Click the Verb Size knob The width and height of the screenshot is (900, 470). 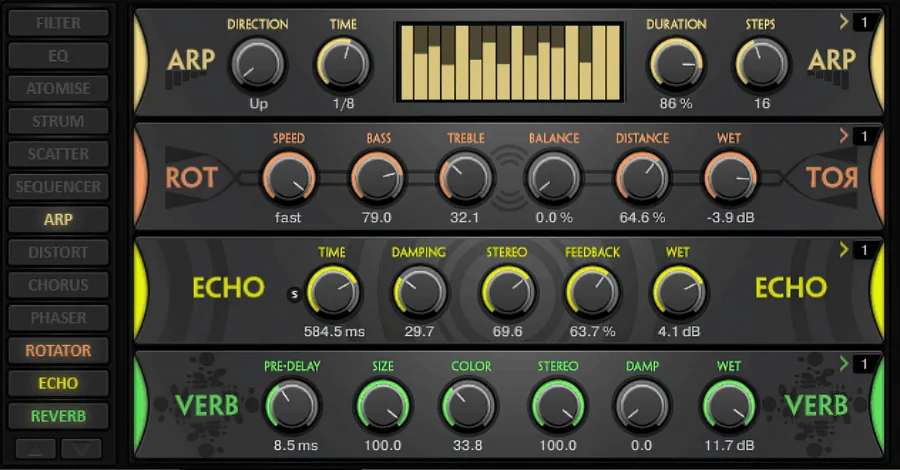(383, 406)
